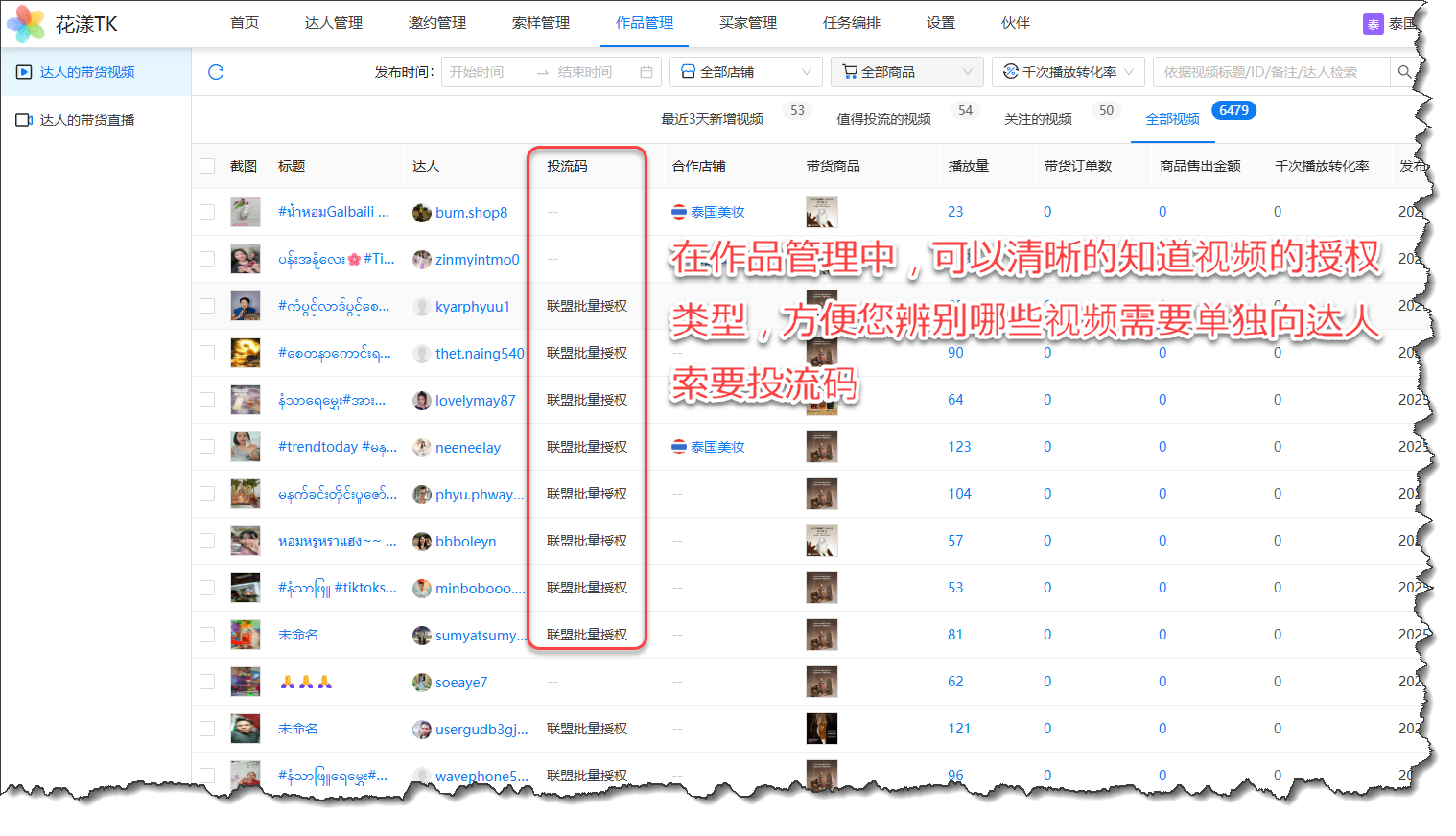This screenshot has height=836, width=1456.
Task: Click the 花漾TK logo icon
Action: (26, 24)
